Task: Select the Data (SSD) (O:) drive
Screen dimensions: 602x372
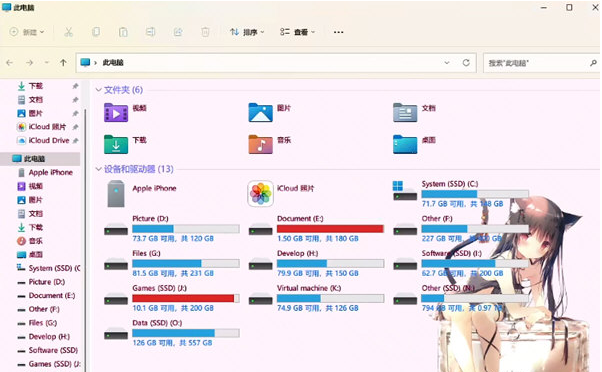Action: [x=172, y=333]
